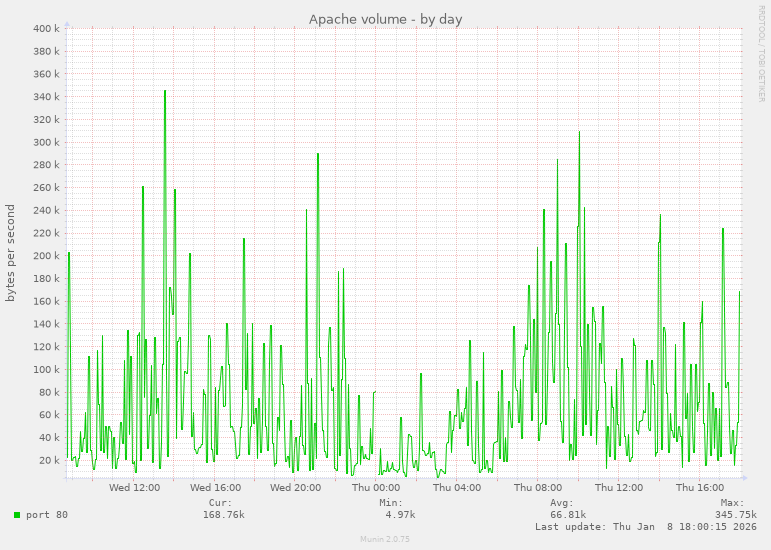Image resolution: width=771 pixels, height=550 pixels.
Task: Click the 'port 80' legend label
Action: 47,515
